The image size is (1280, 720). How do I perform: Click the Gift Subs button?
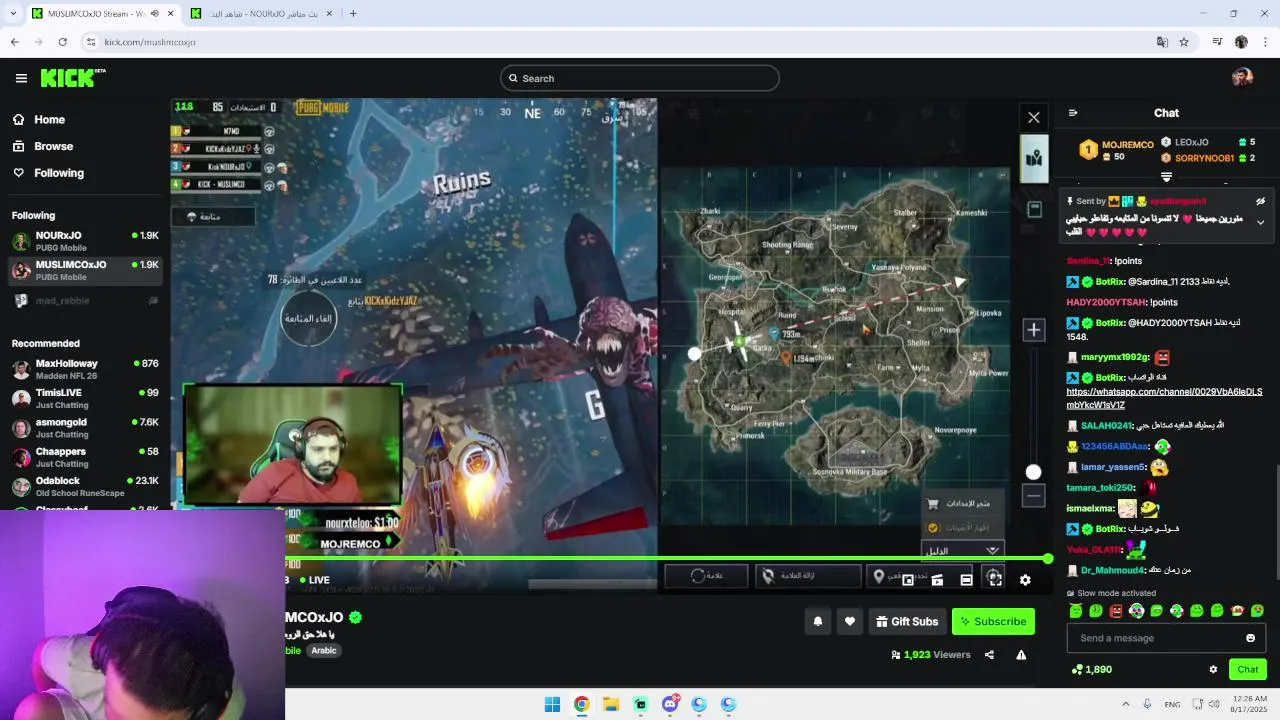(907, 621)
